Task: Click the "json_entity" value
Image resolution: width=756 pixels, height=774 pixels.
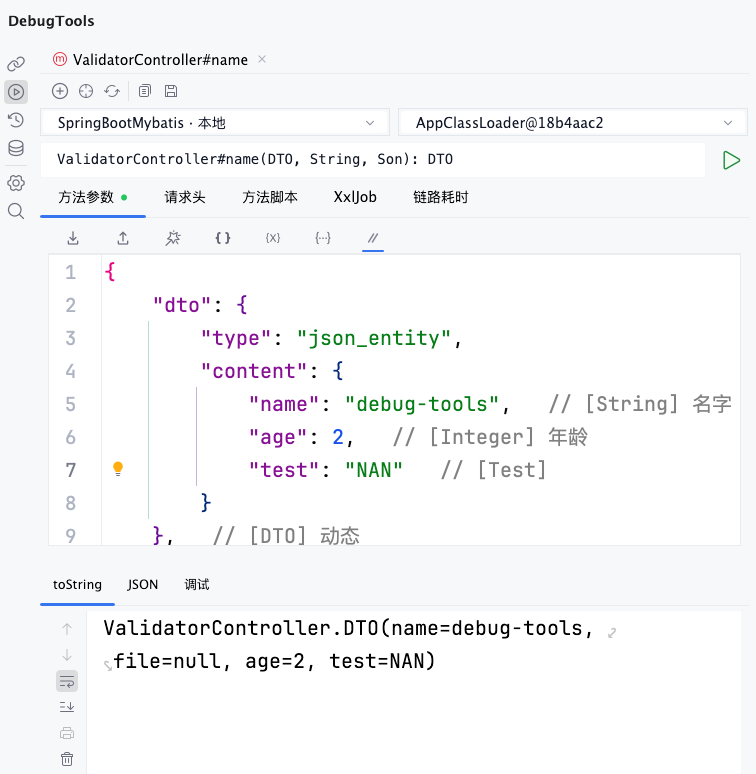Action: click(374, 339)
